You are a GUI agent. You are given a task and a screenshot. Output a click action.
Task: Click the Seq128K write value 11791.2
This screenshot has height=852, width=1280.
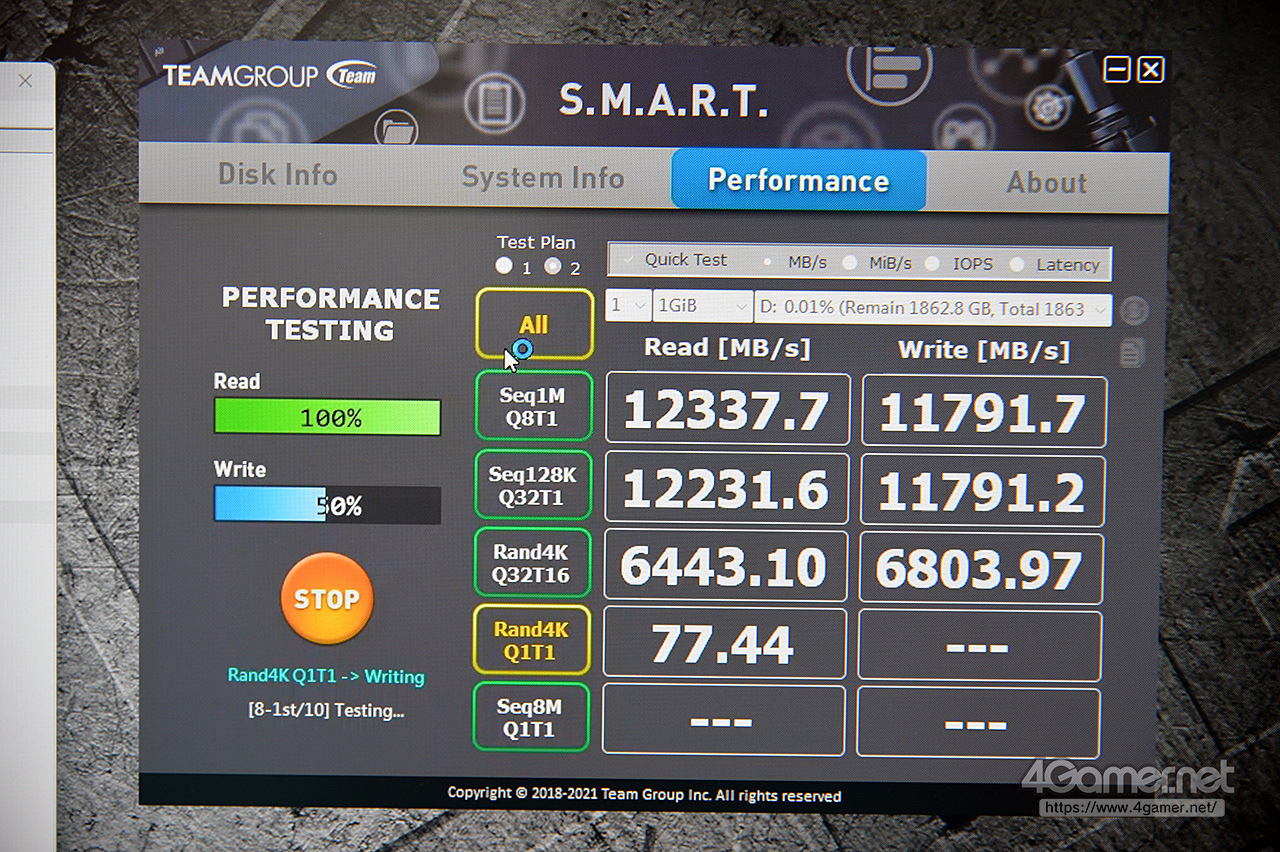click(983, 491)
